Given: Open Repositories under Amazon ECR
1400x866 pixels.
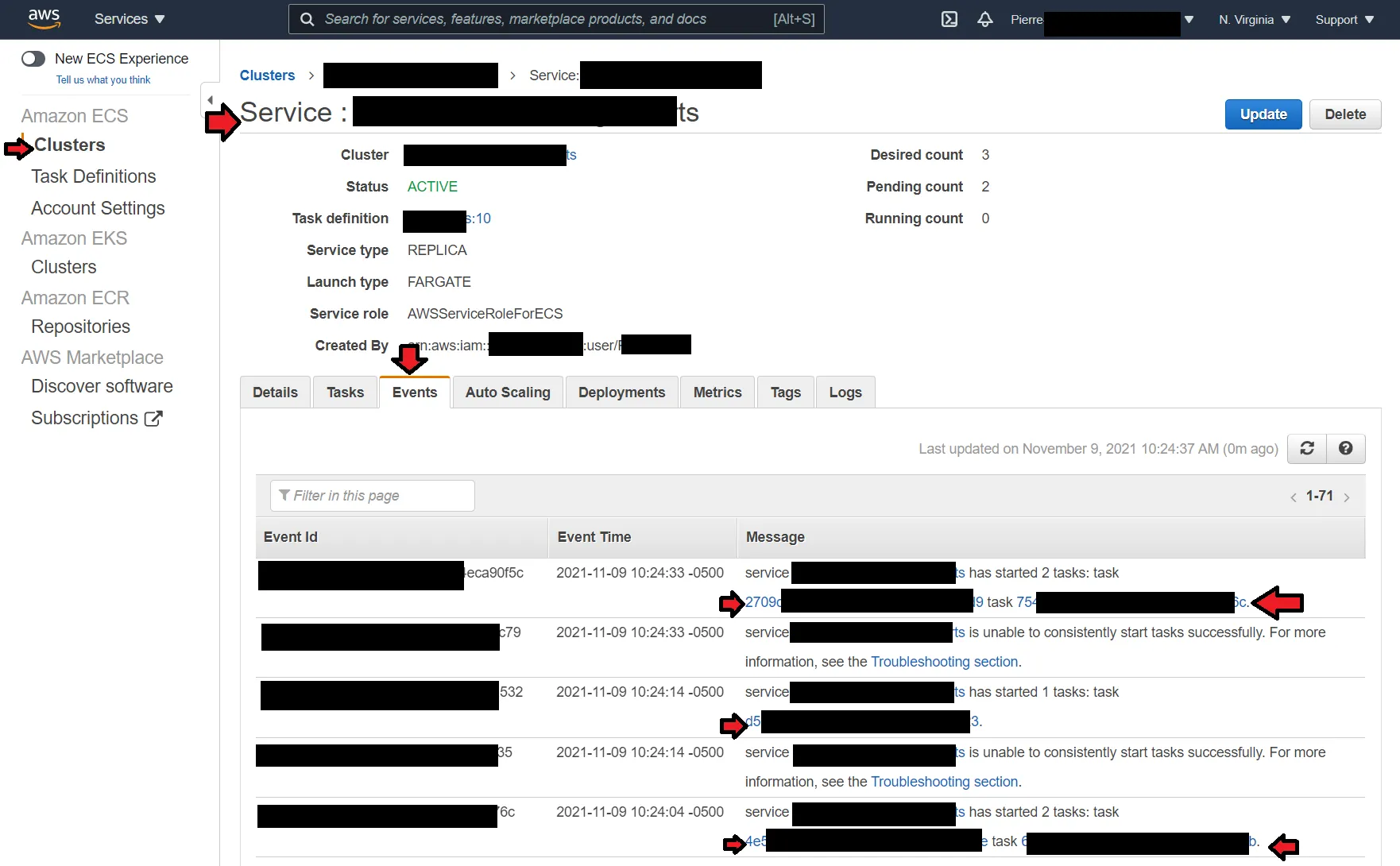Looking at the screenshot, I should pyautogui.click(x=80, y=327).
